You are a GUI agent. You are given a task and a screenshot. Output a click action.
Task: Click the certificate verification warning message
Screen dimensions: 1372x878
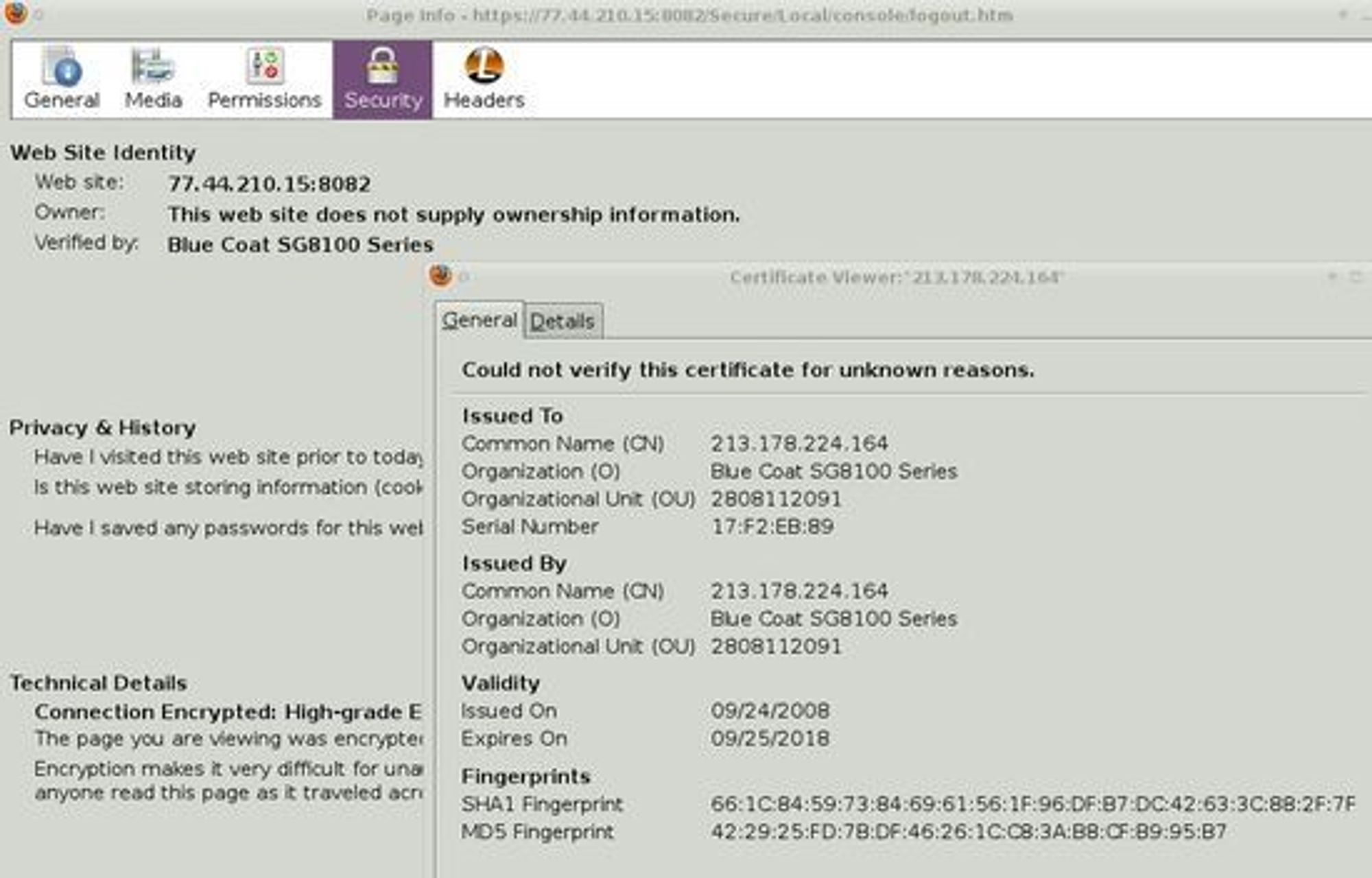748,370
